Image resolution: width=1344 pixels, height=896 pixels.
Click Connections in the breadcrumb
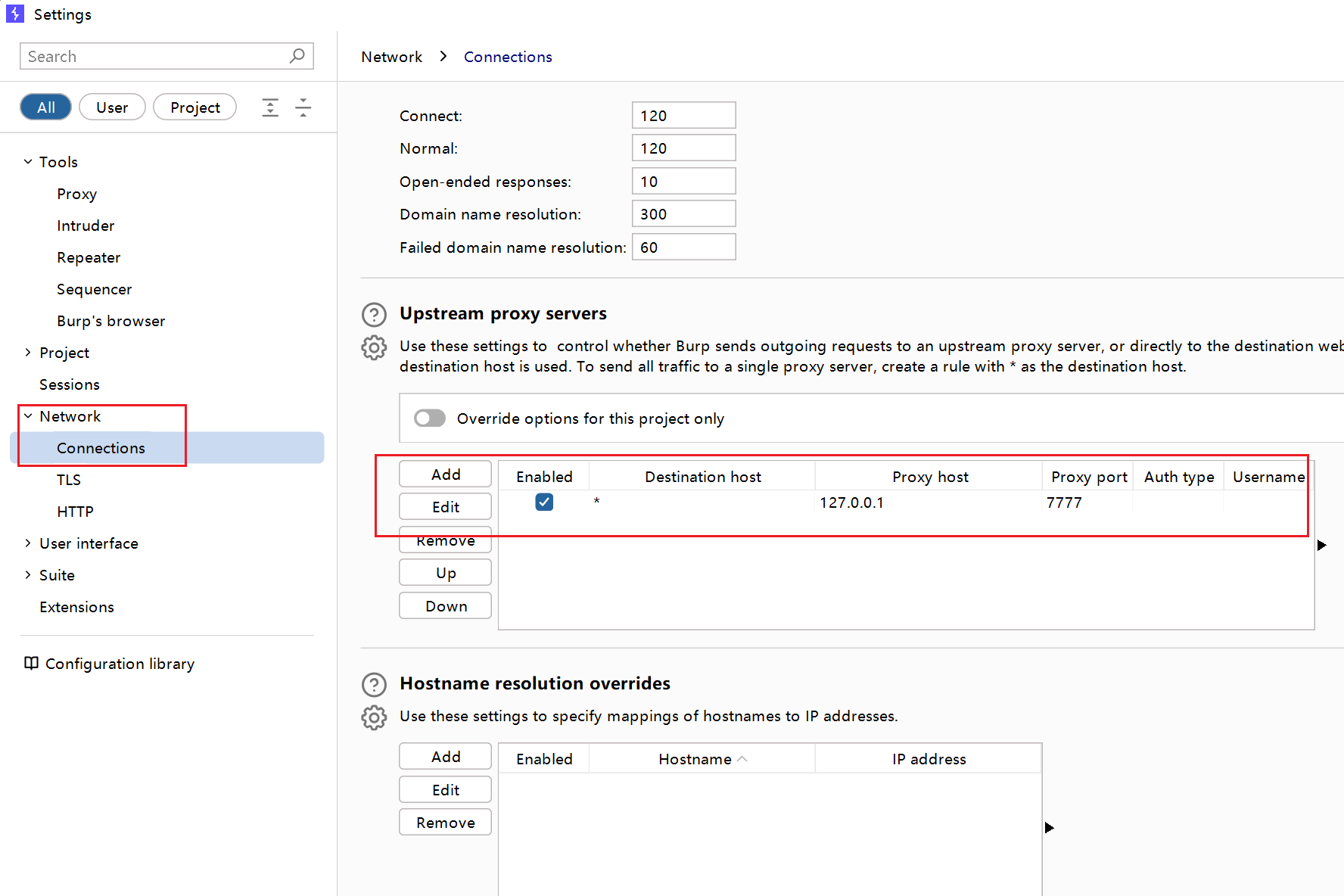(508, 57)
